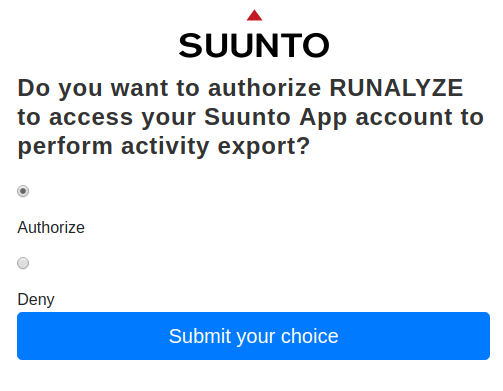
Task: Select the Deny radio button
Action: tap(23, 263)
